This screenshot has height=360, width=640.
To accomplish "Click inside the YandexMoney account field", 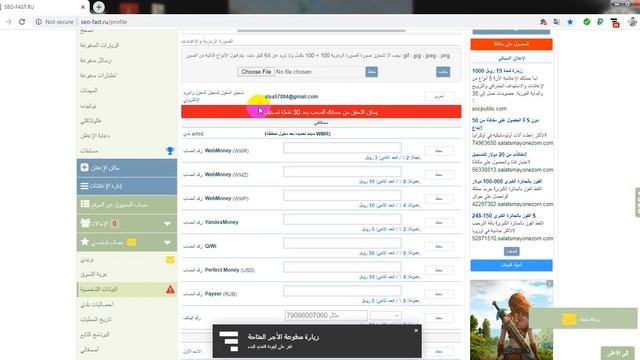I will pyautogui.click(x=342, y=220).
